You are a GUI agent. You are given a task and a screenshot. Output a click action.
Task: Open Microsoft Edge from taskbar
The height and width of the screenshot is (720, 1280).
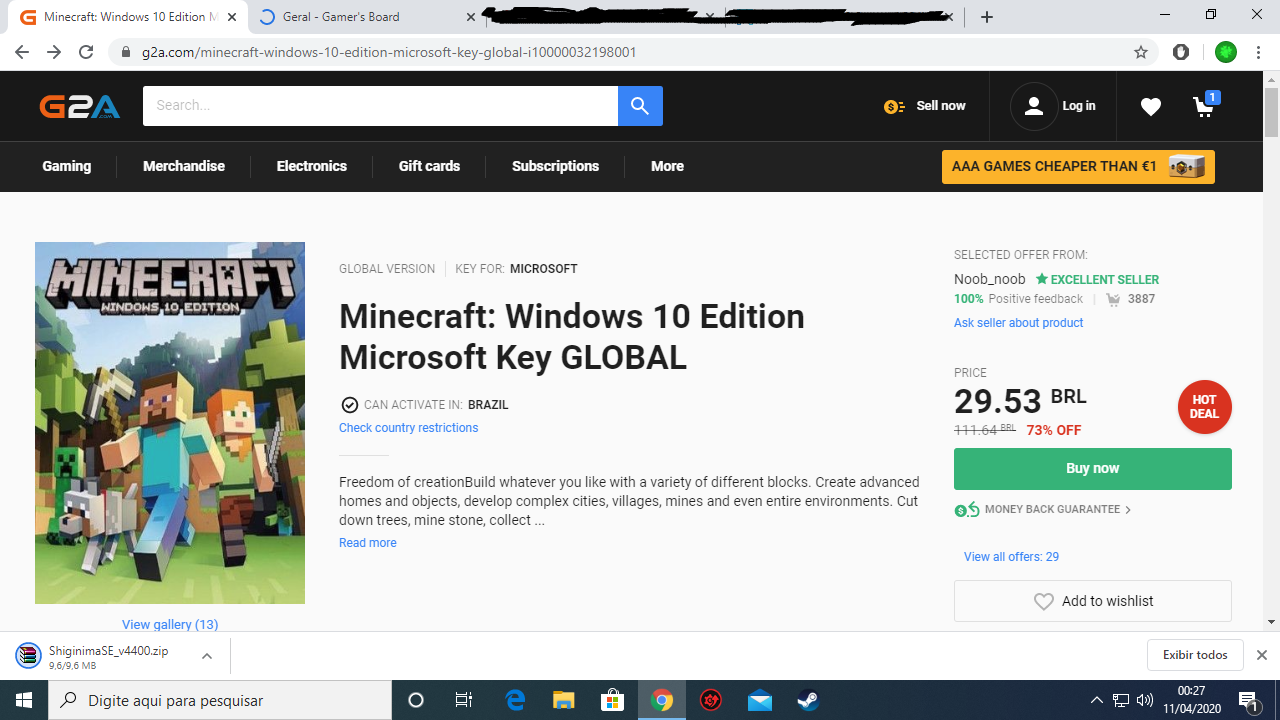click(x=515, y=701)
